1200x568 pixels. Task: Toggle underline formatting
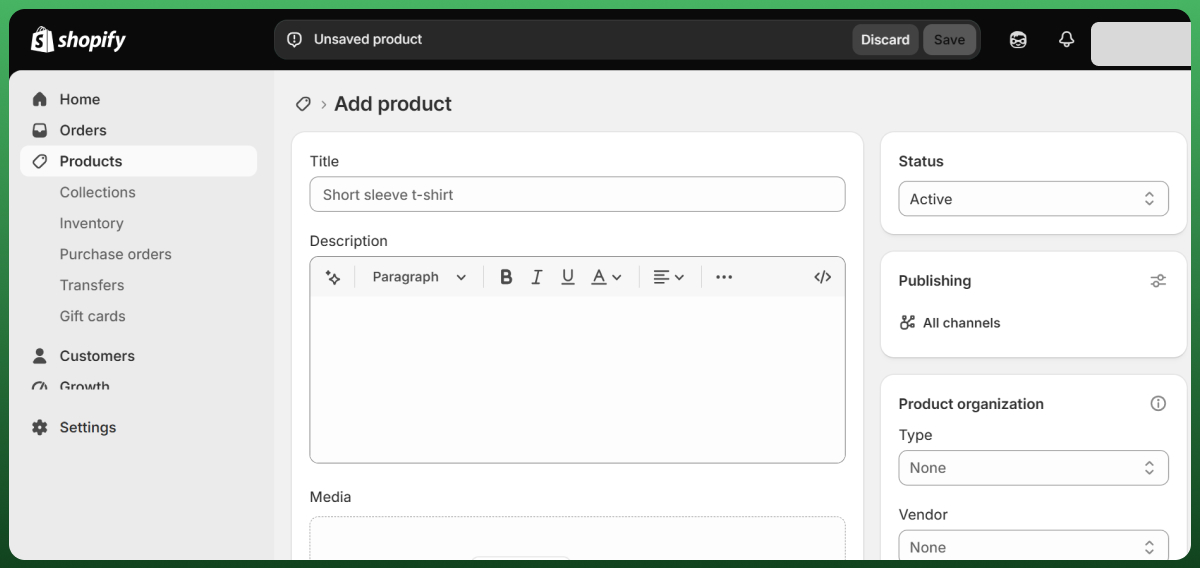[x=568, y=277]
